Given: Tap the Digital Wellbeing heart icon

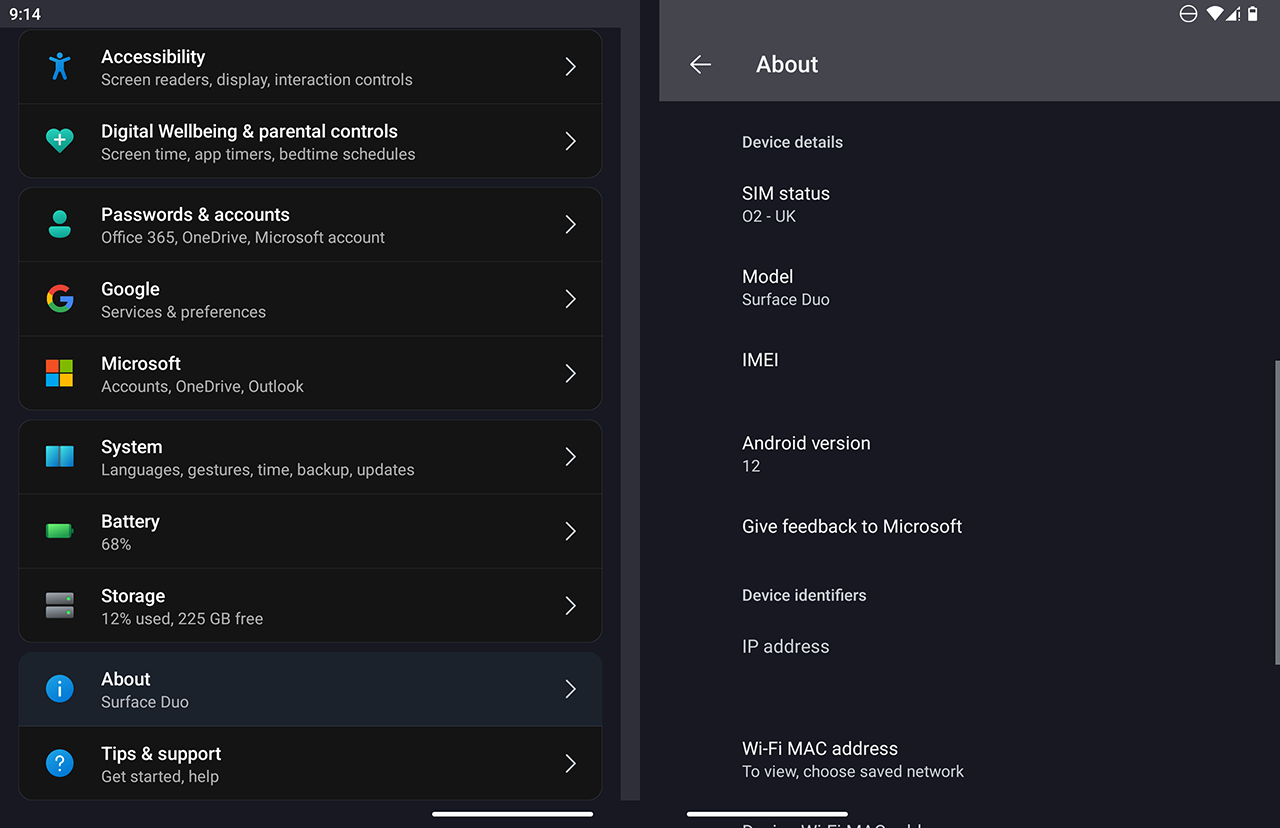Looking at the screenshot, I should (x=60, y=141).
